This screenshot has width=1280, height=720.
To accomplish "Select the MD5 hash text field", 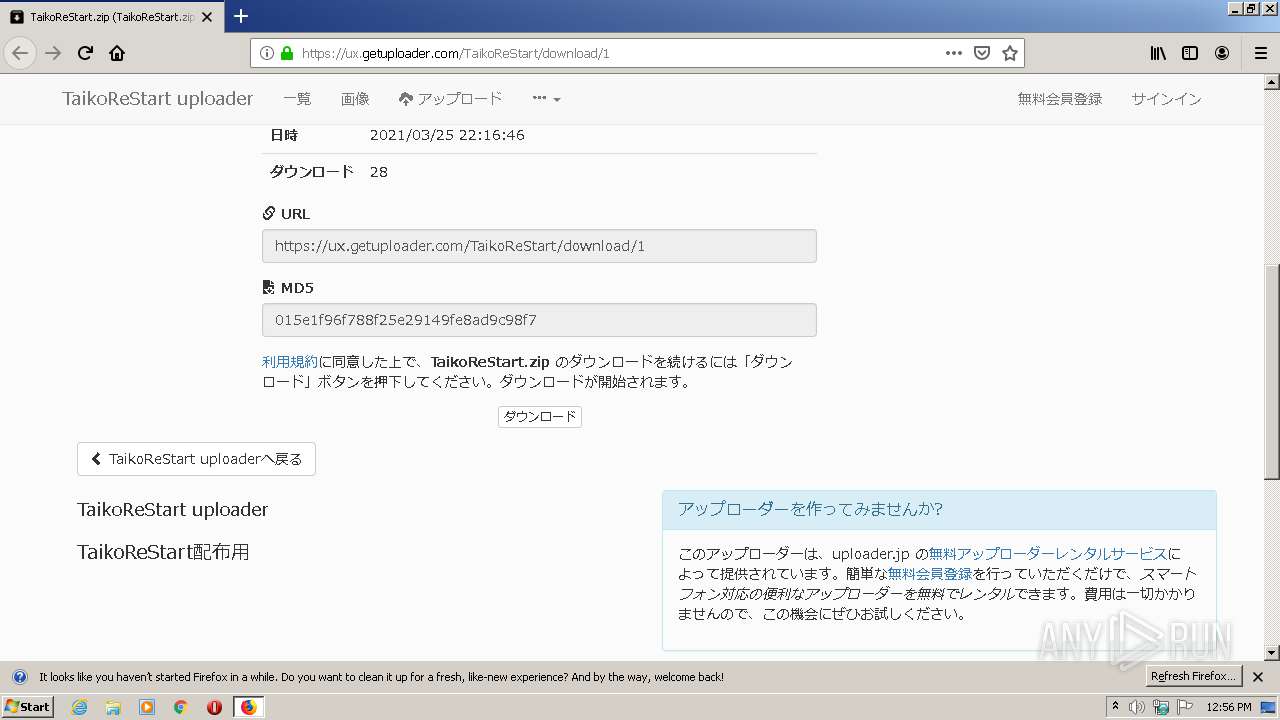I will (x=539, y=320).
